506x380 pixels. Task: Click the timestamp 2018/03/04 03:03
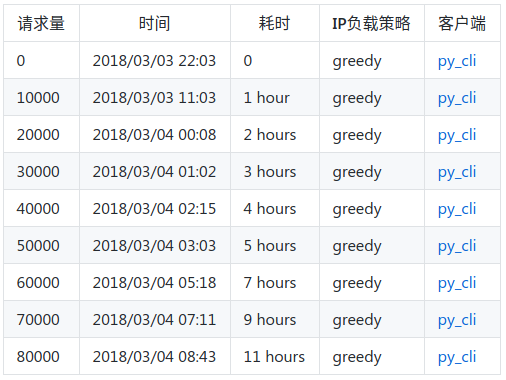154,246
